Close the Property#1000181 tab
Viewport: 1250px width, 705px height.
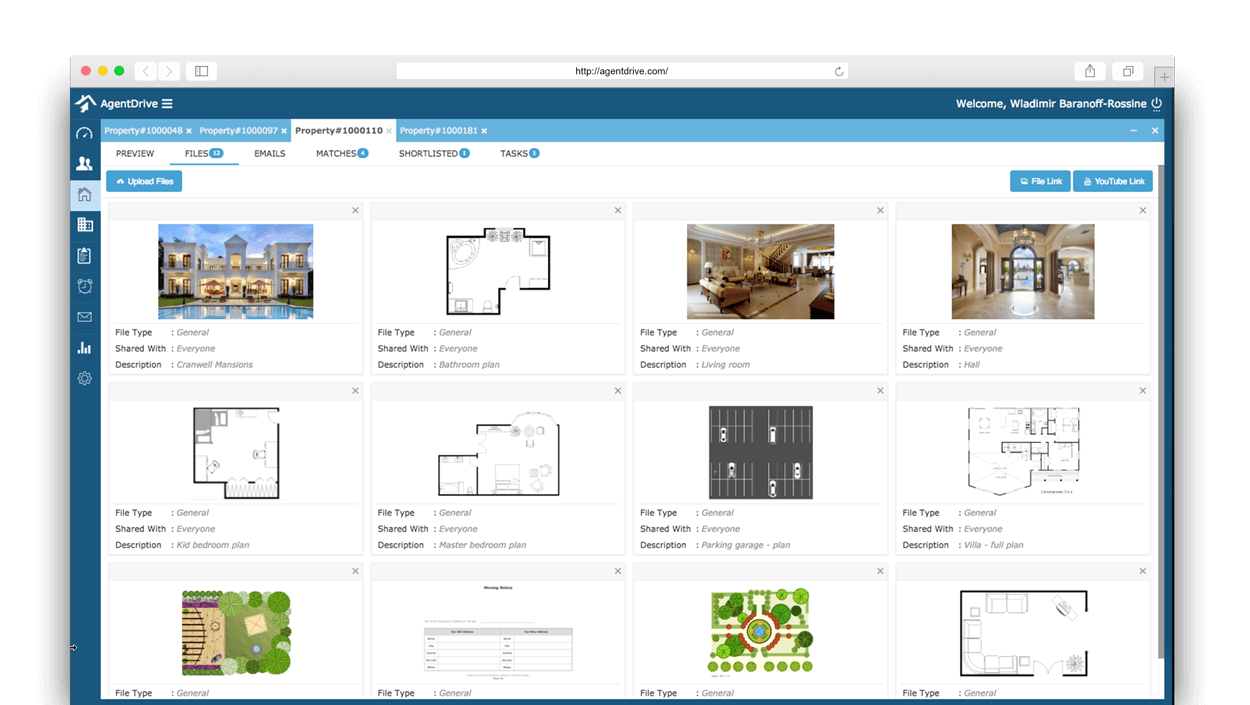coord(484,131)
